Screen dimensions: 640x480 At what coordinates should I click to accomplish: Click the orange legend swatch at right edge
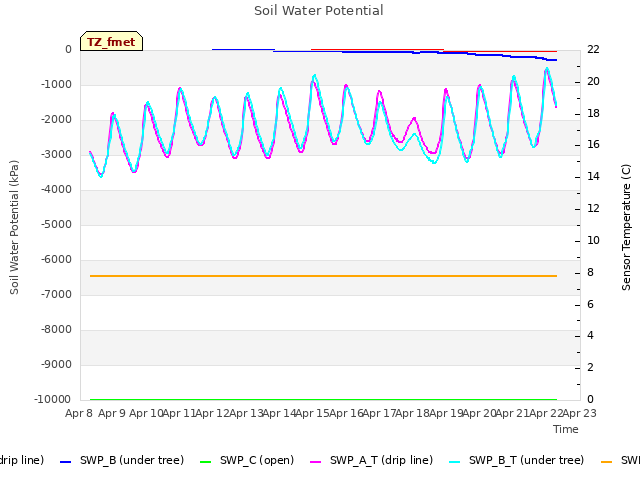[x=607, y=462]
